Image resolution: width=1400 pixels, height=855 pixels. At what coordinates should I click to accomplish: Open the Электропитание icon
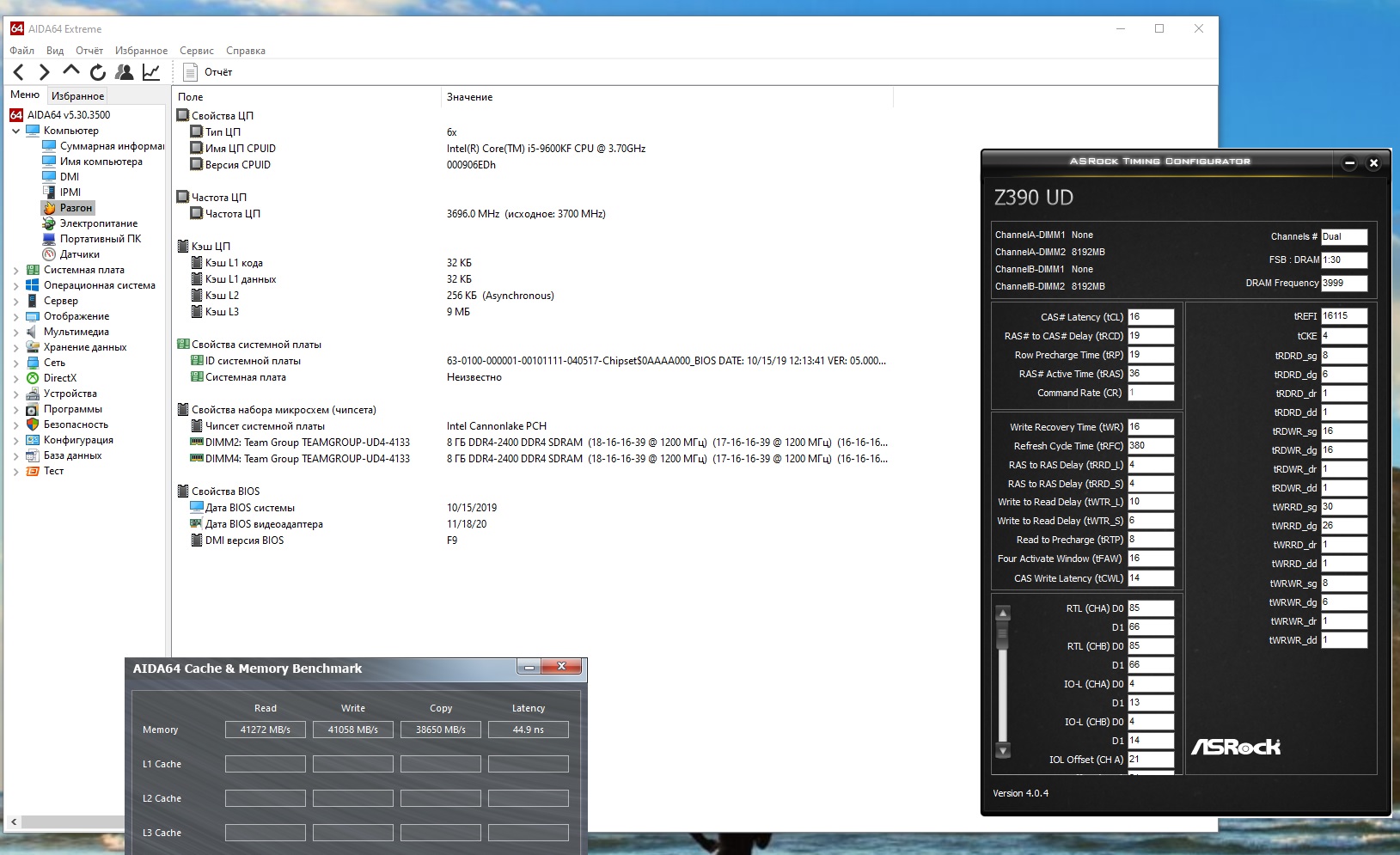pos(49,223)
